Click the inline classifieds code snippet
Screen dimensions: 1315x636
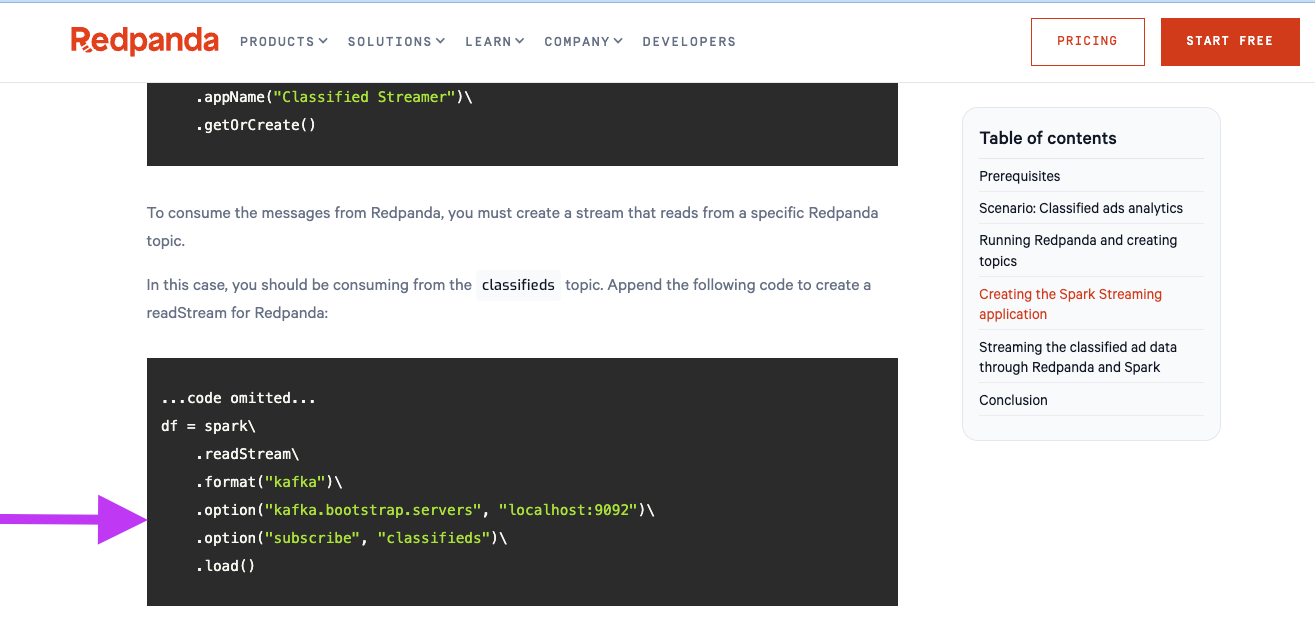coord(518,285)
